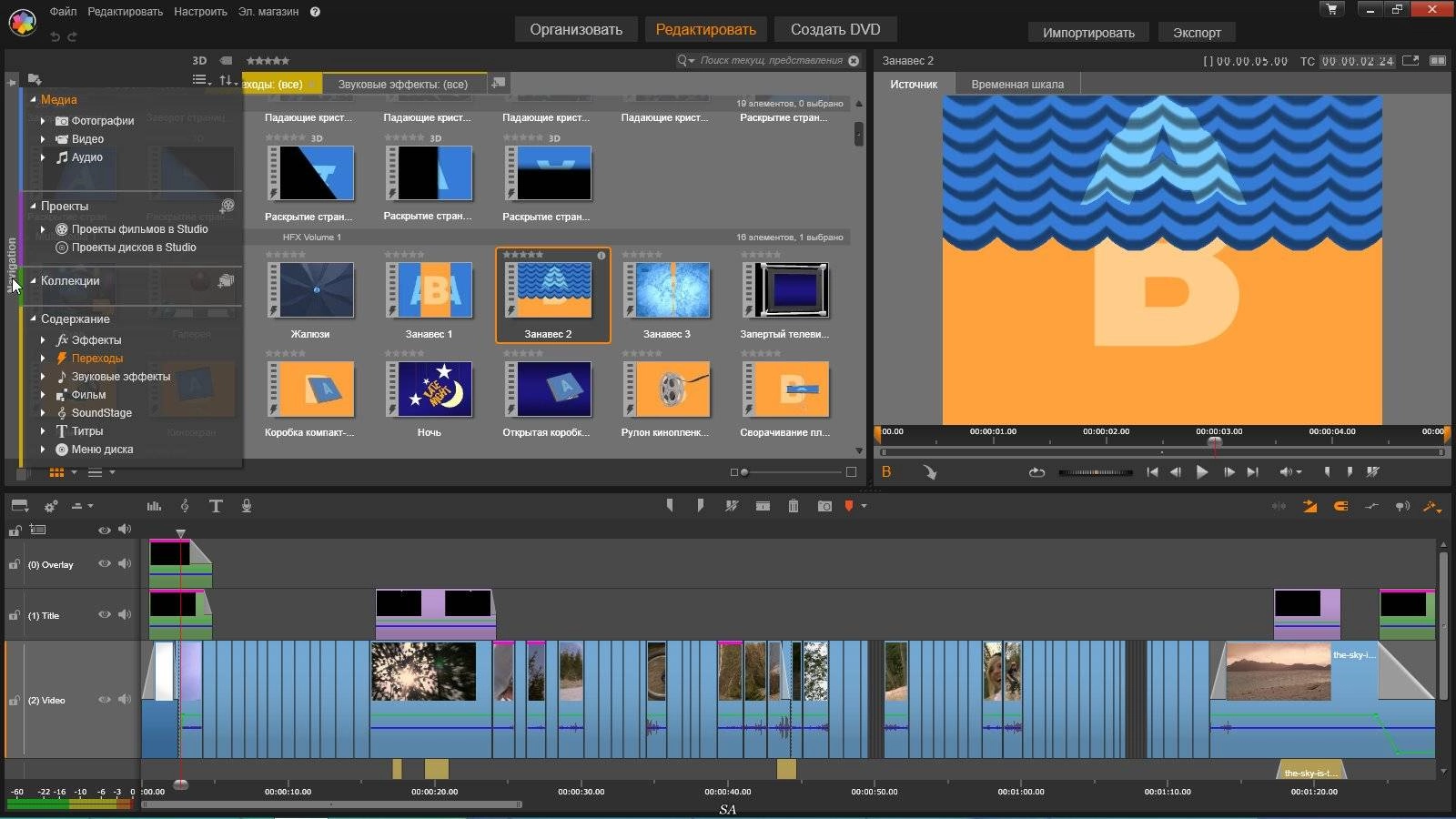
Task: Open the Файл menu
Action: pyautogui.click(x=63, y=12)
